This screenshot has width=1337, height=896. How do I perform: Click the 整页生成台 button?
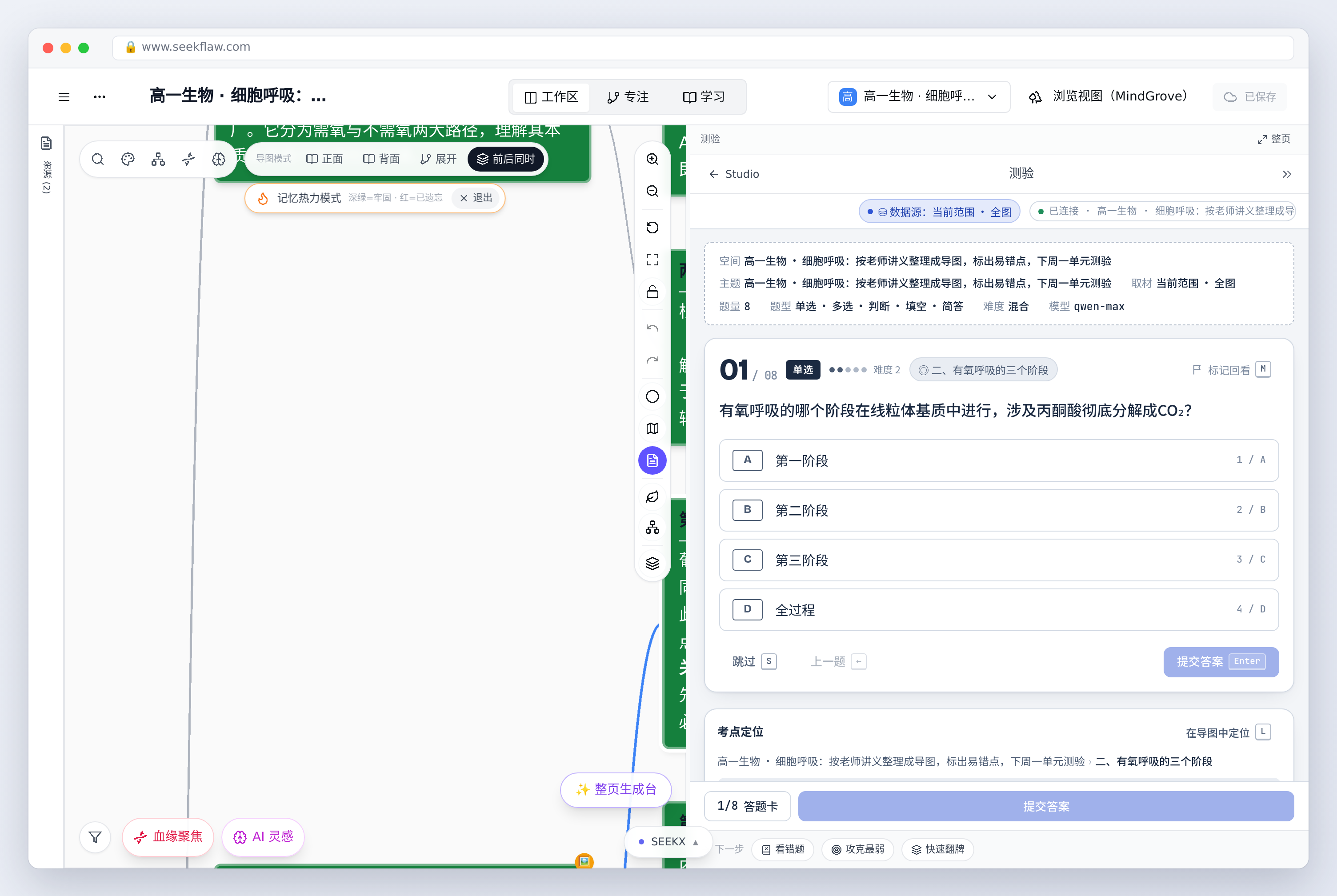point(615,789)
